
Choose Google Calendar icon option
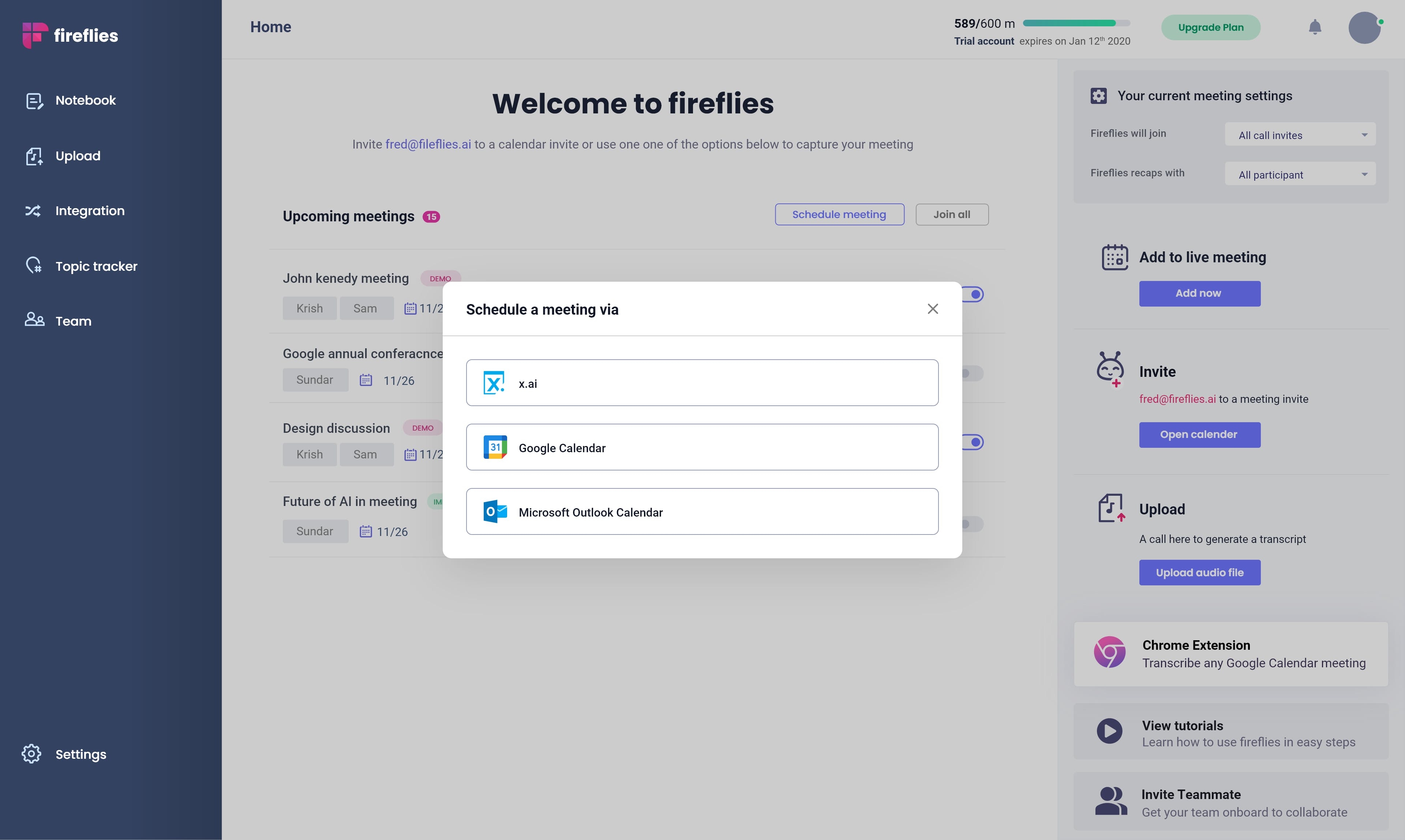495,447
